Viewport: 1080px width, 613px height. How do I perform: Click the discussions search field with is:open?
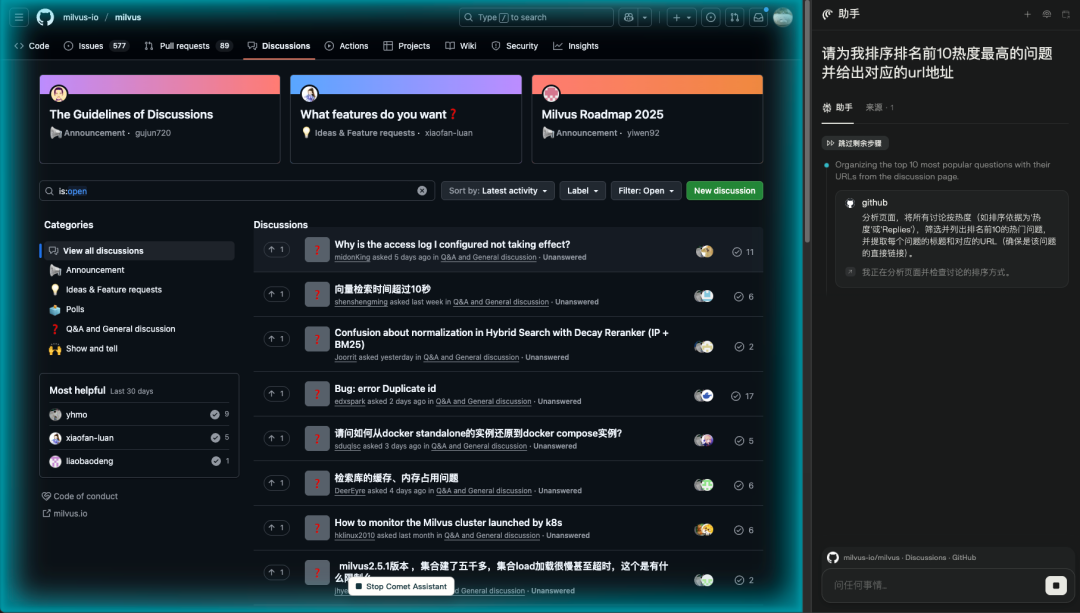coord(237,191)
